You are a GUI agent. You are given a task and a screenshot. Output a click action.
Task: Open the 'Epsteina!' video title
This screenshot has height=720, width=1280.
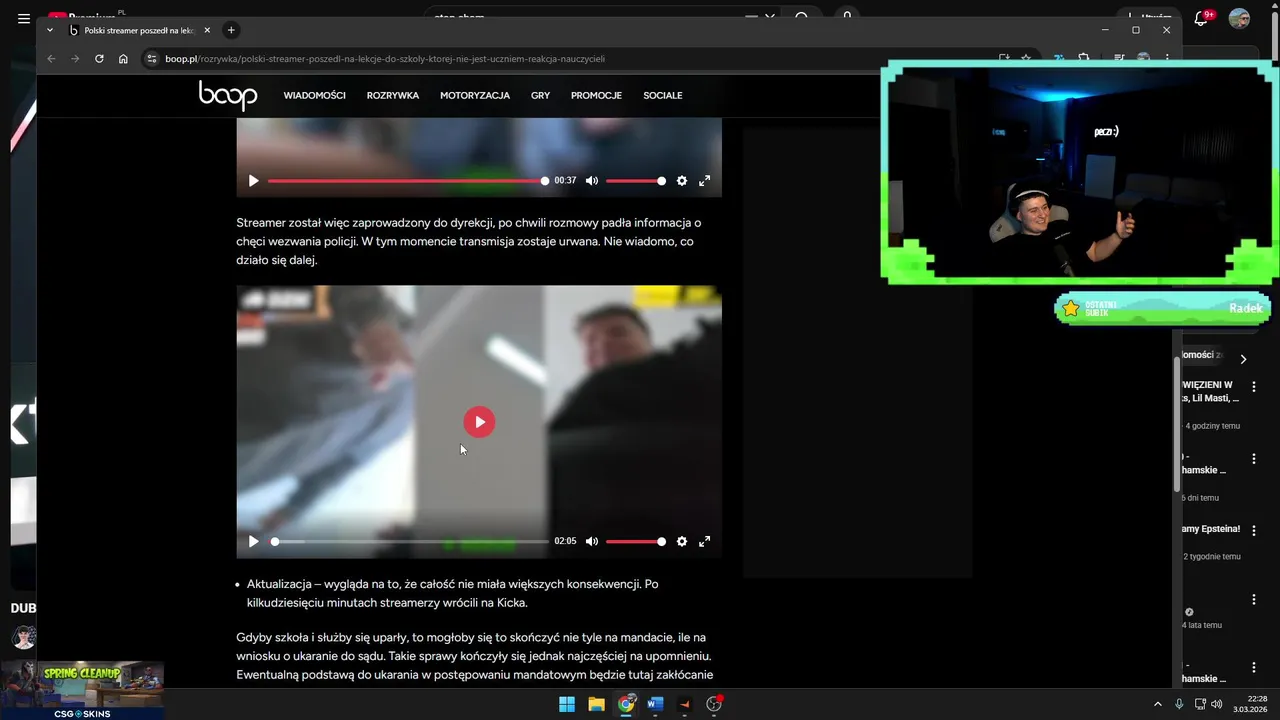1211,529
